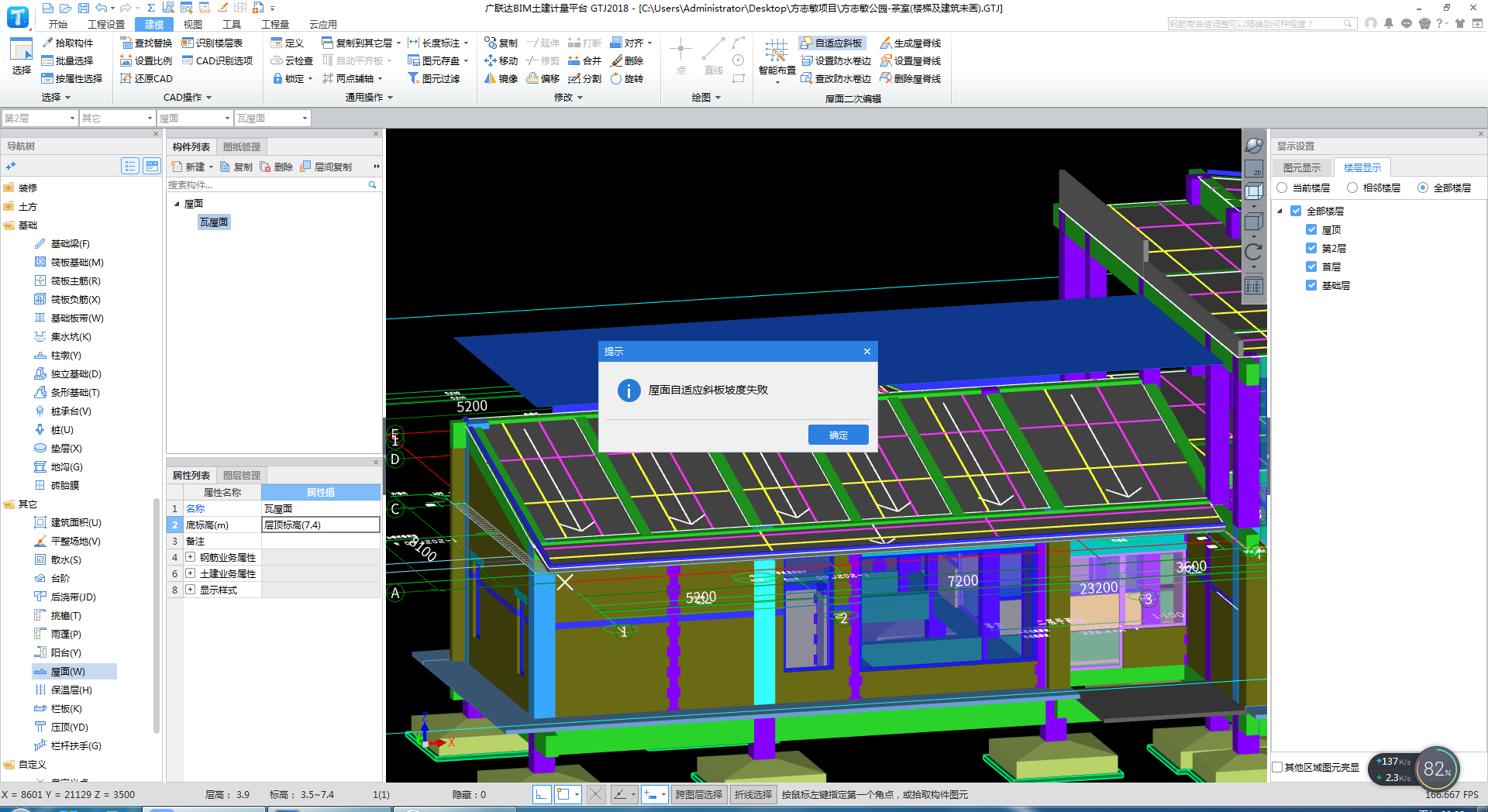Expand 钢筋业务属性 property group
This screenshot has height=812, width=1488.
pos(190,557)
